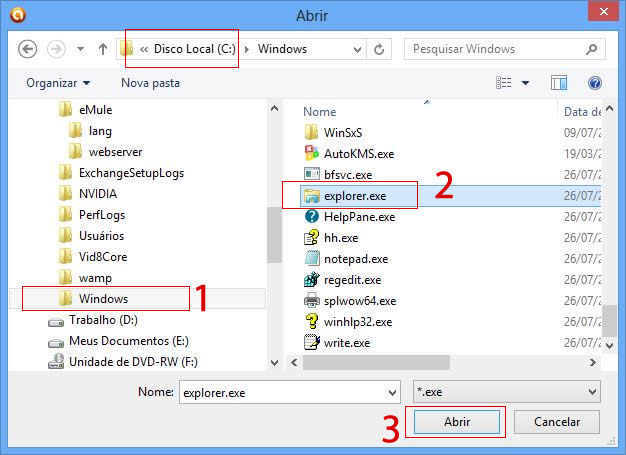626x455 pixels.
Task: Expand the filename dropdown arrow
Action: click(x=392, y=393)
